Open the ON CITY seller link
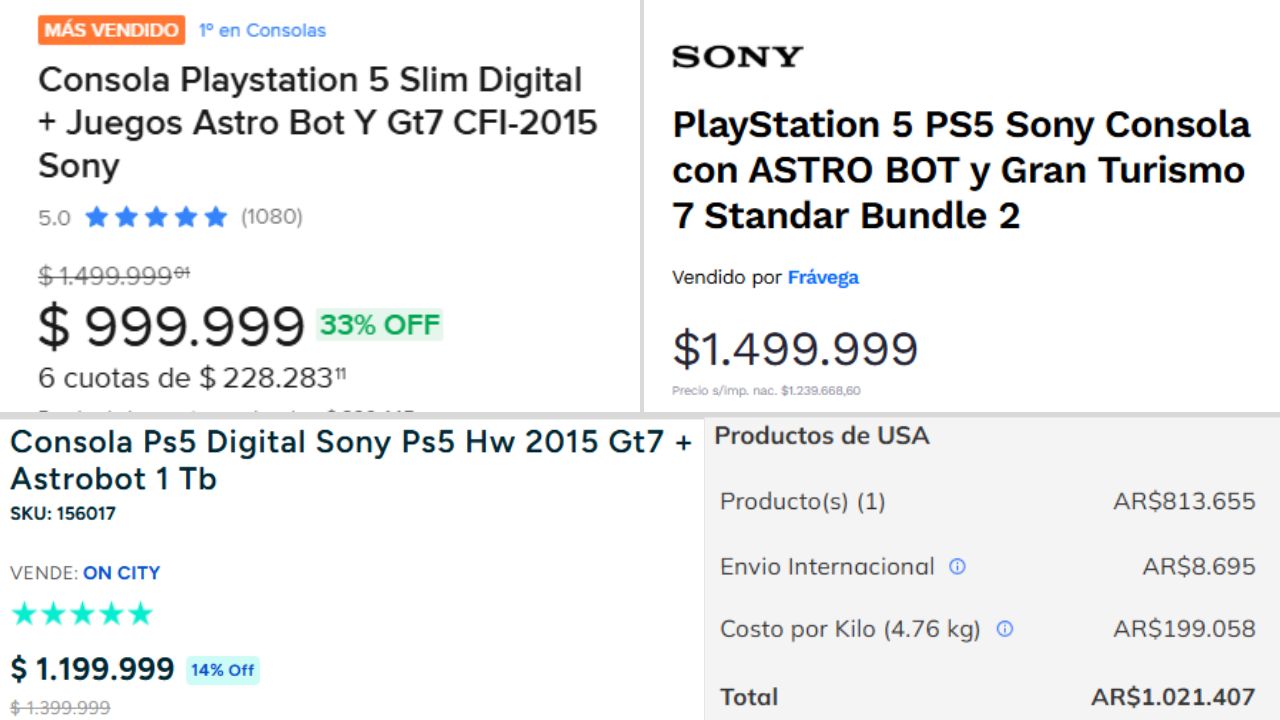The image size is (1280, 720). pos(121,573)
